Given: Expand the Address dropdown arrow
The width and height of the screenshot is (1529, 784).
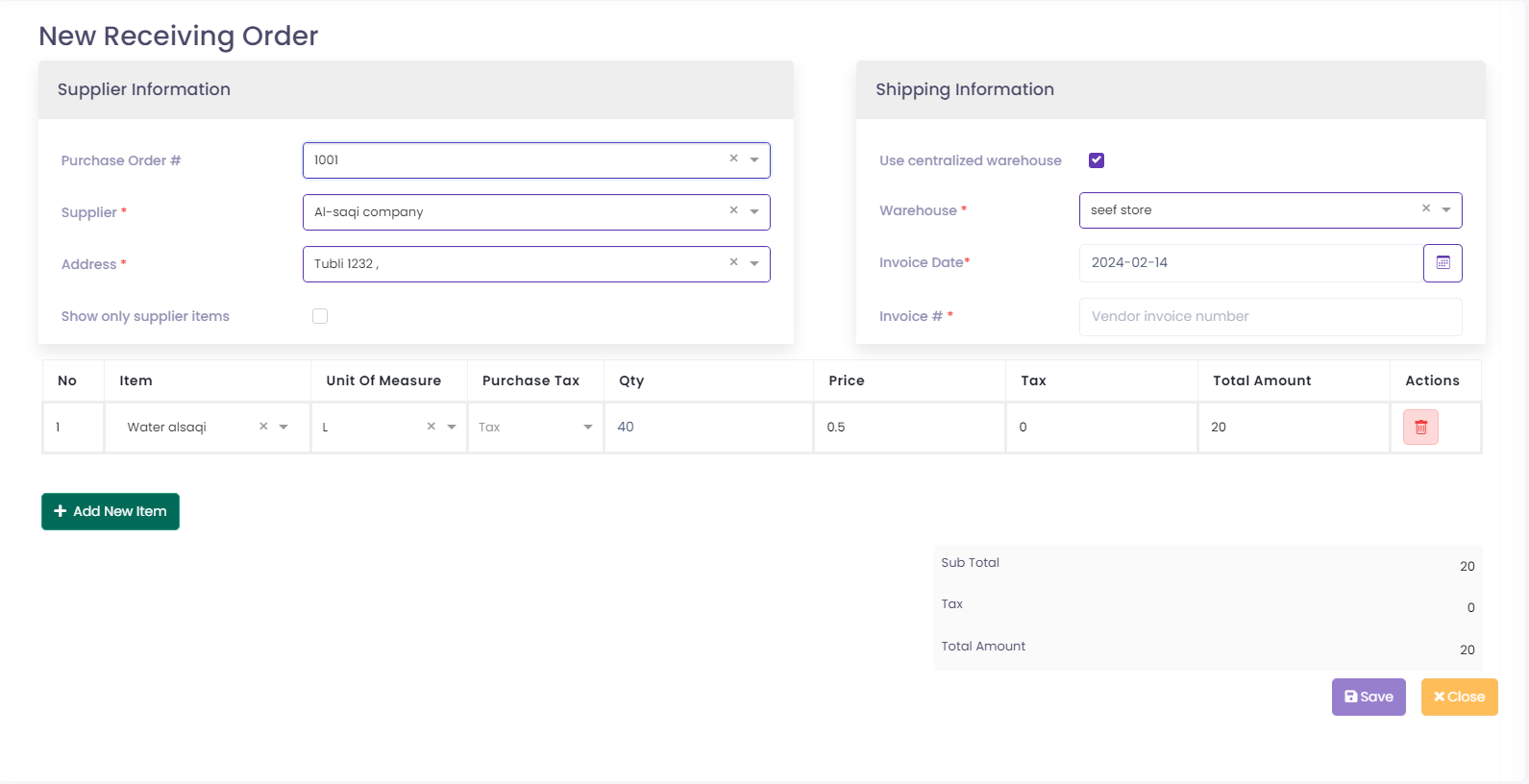Looking at the screenshot, I should pyautogui.click(x=754, y=263).
